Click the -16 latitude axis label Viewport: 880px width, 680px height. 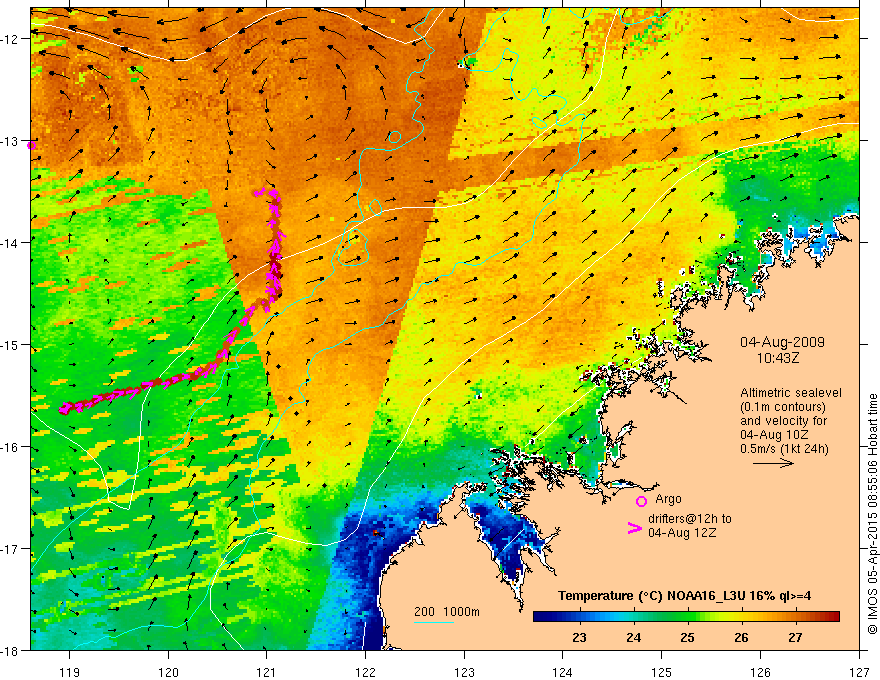coord(10,447)
